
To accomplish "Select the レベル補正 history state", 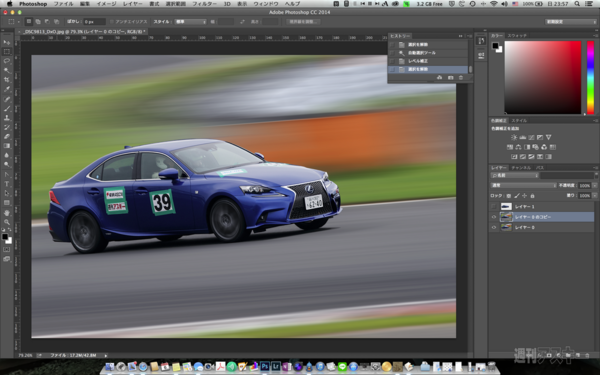I will point(428,61).
